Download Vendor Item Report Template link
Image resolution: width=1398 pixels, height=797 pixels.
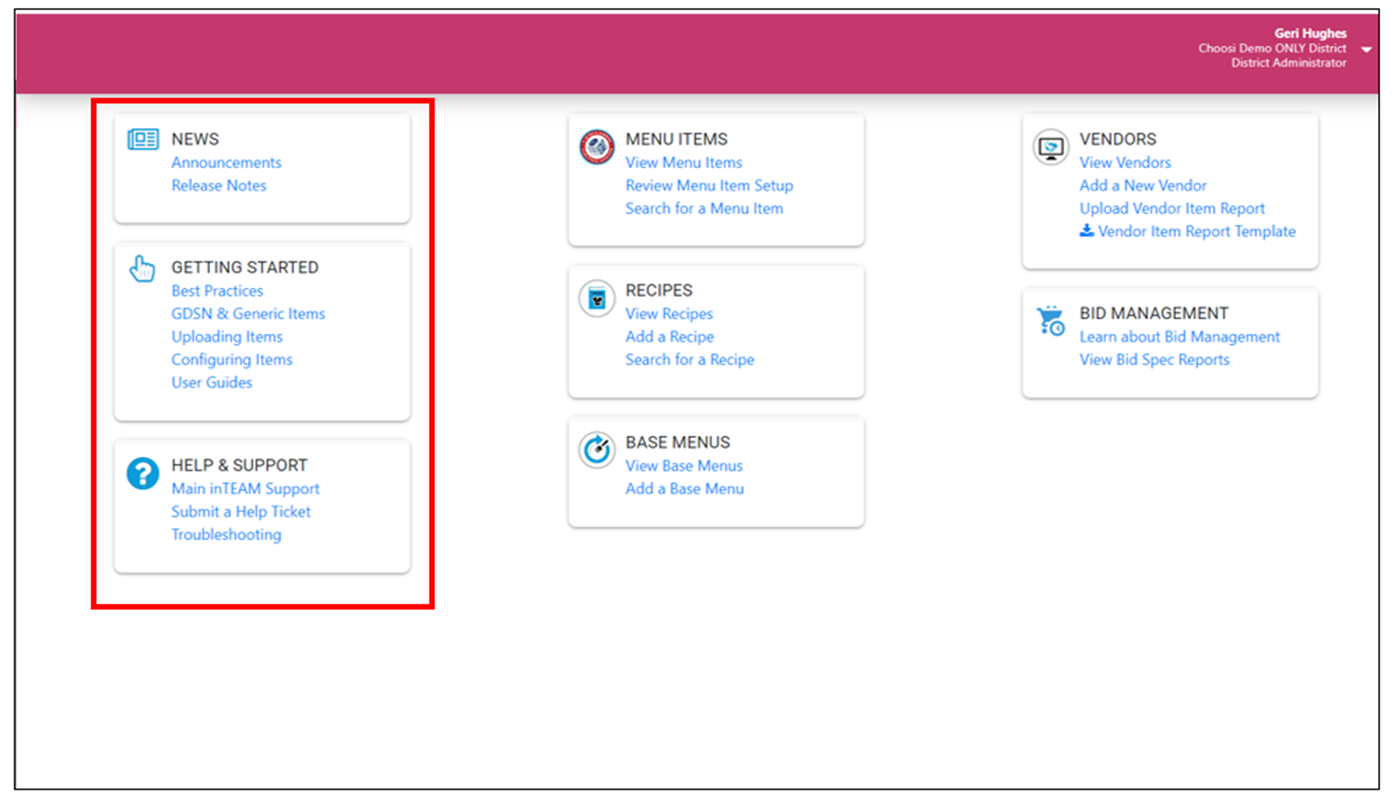pyautogui.click(x=1197, y=231)
